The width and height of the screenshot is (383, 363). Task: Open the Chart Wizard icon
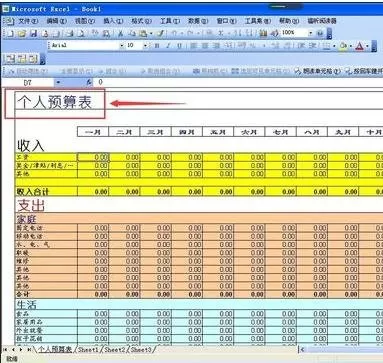263,33
